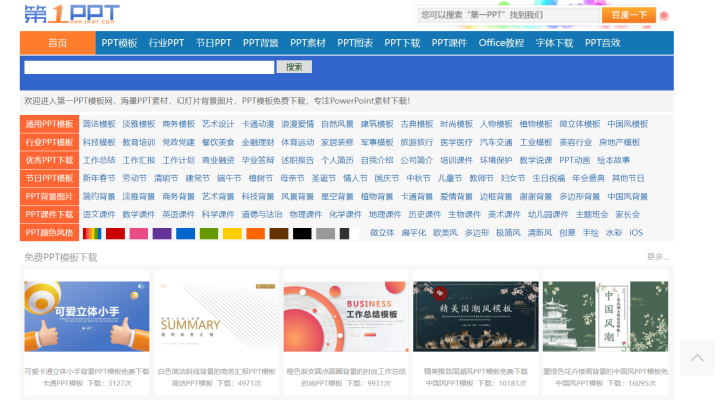
Task: Open the PPT模板 navigation item
Action: [x=119, y=43]
